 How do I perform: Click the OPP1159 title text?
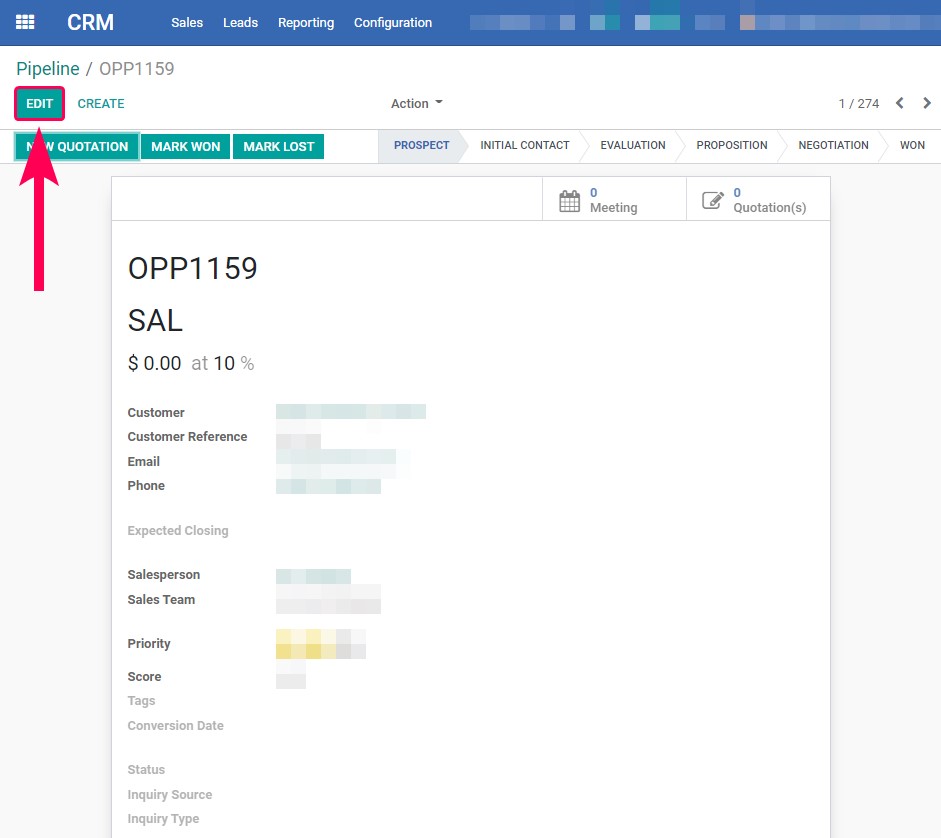(193, 268)
